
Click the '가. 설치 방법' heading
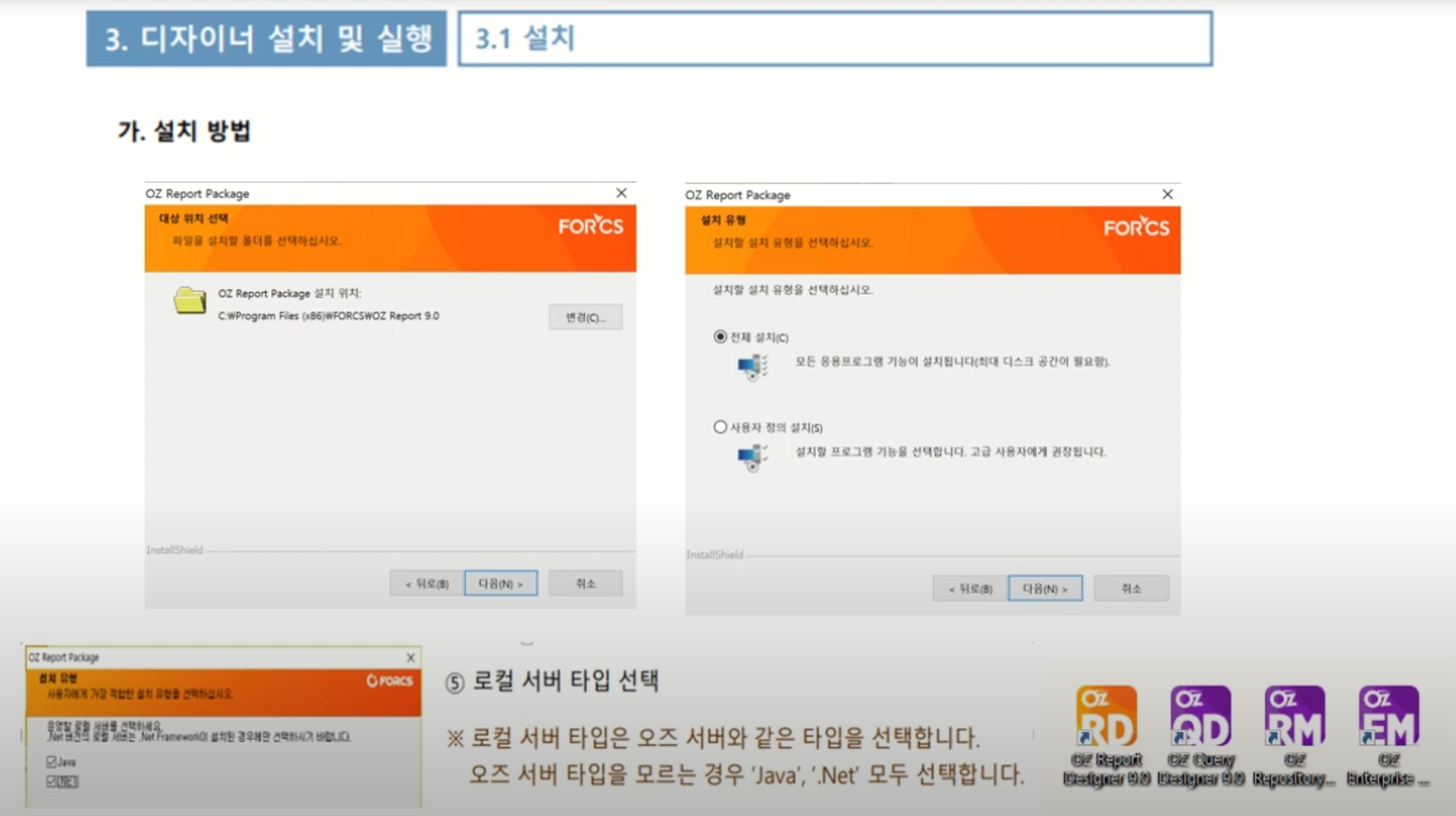pos(184,130)
